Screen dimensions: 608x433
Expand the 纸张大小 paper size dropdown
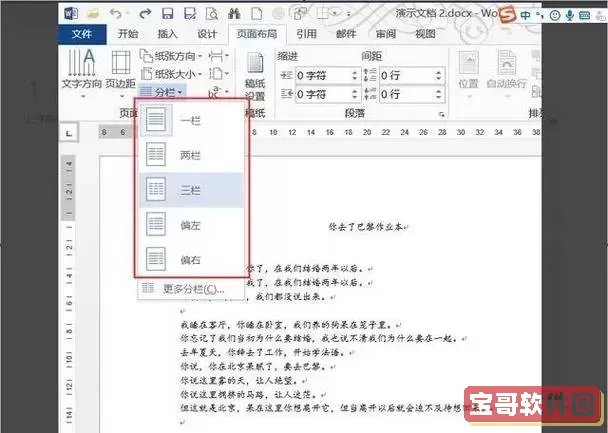(x=176, y=74)
